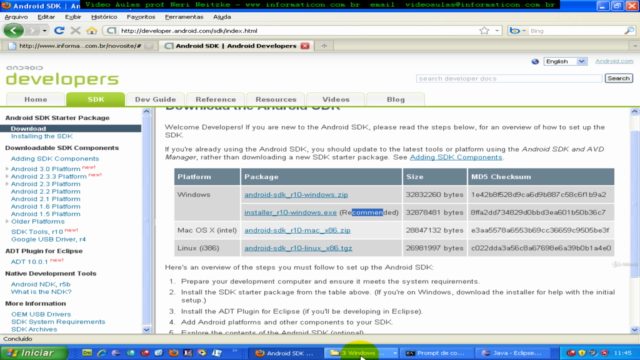Click the forward navigation arrow
The image size is (640, 360).
pos(32,31)
